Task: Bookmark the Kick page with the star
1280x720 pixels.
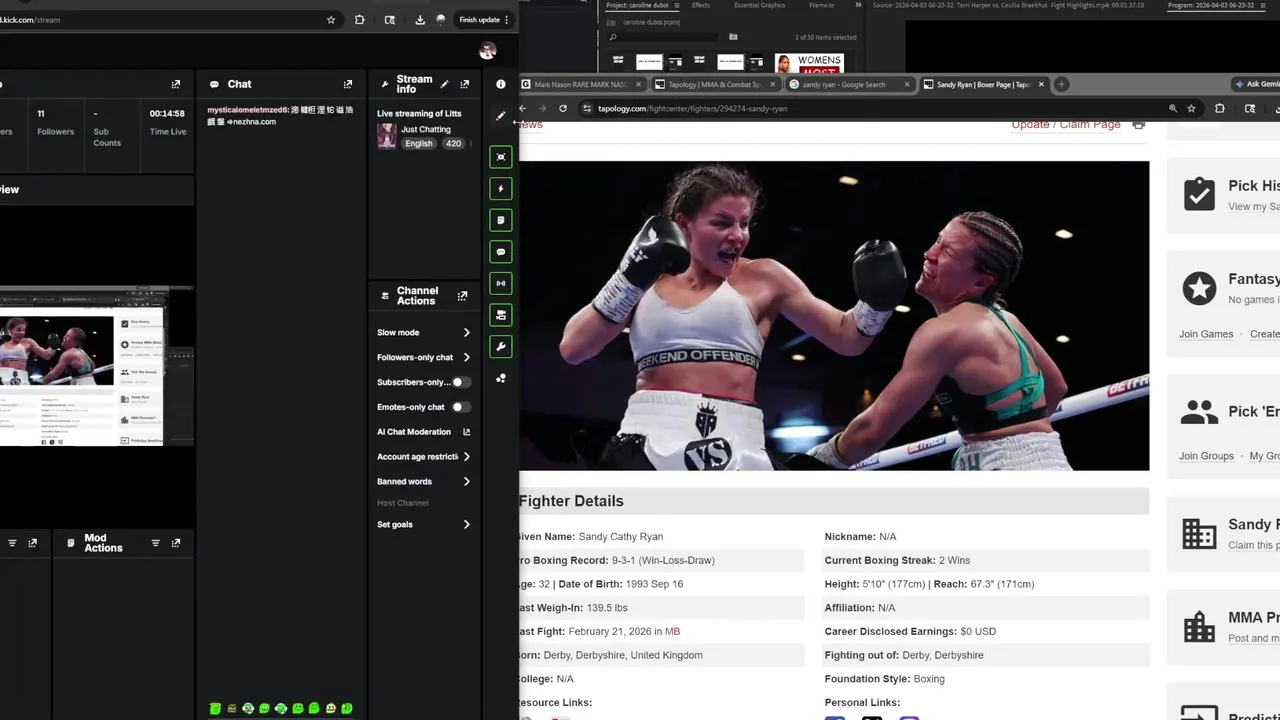Action: [x=331, y=19]
